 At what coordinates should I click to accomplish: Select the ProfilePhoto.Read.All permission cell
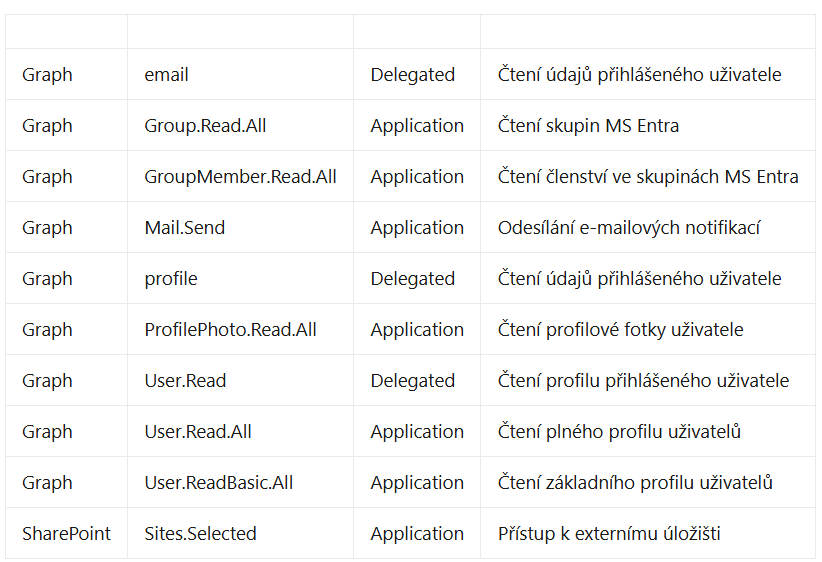pyautogui.click(x=230, y=330)
